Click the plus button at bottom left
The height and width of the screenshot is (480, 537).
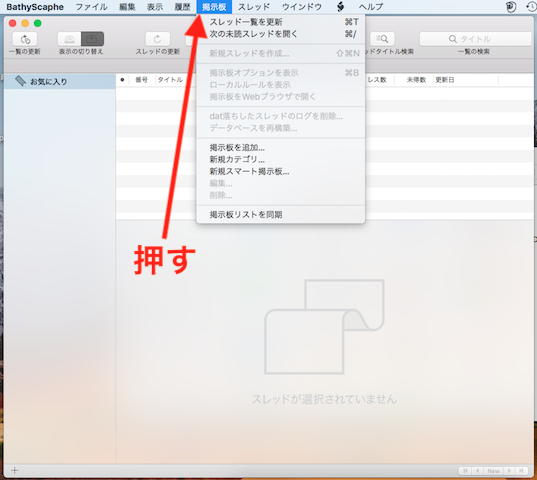(x=14, y=470)
